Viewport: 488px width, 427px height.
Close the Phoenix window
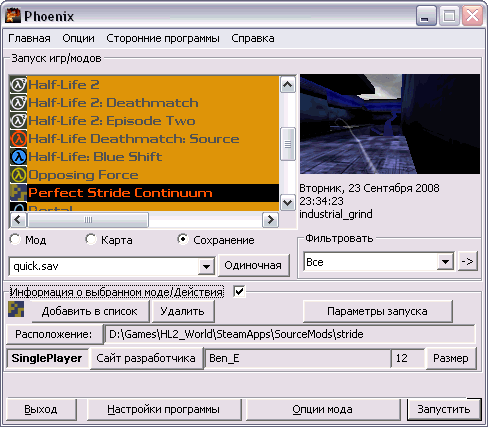pyautogui.click(x=472, y=16)
